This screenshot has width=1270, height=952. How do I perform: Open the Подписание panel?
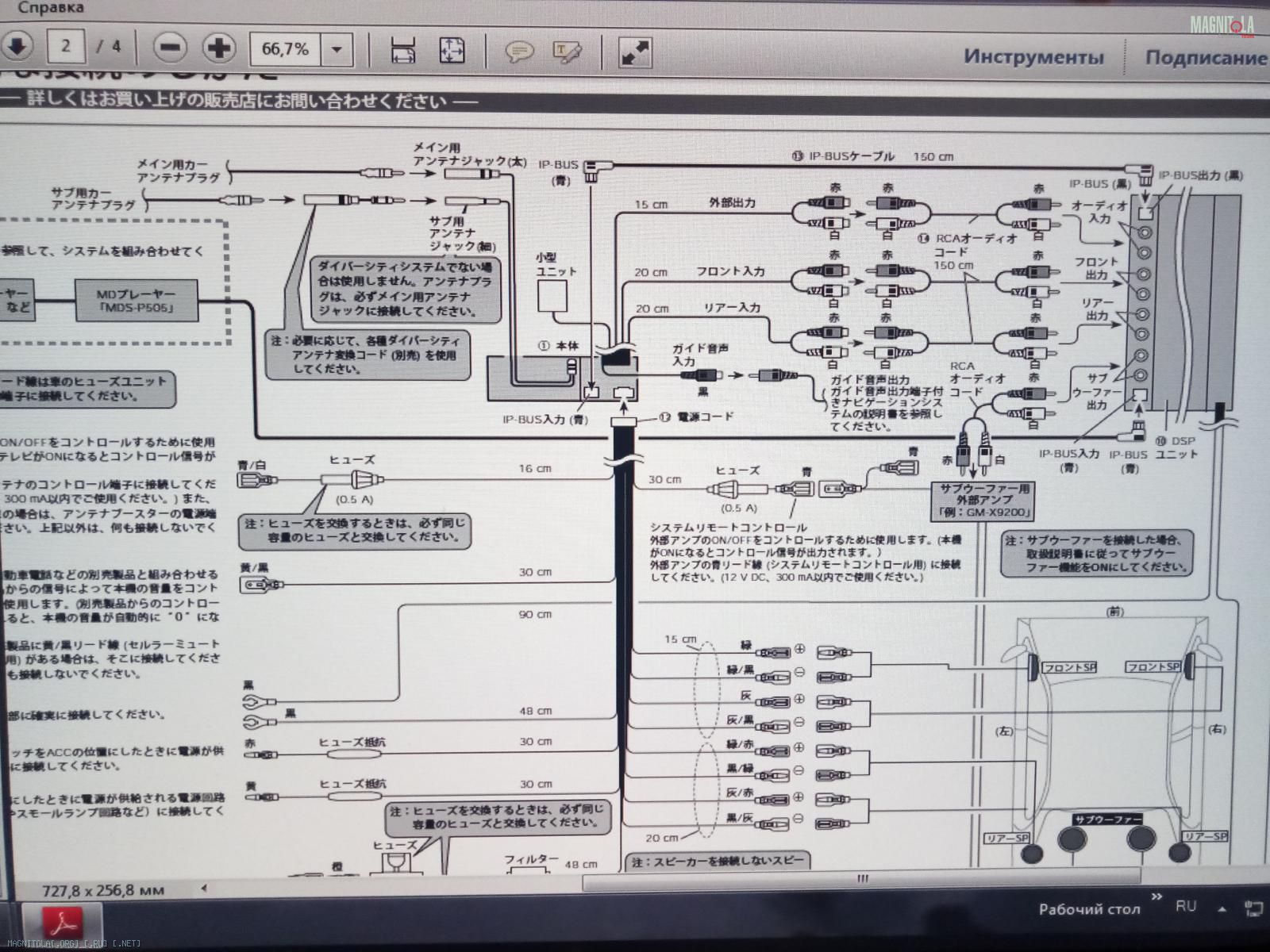pyautogui.click(x=1205, y=57)
